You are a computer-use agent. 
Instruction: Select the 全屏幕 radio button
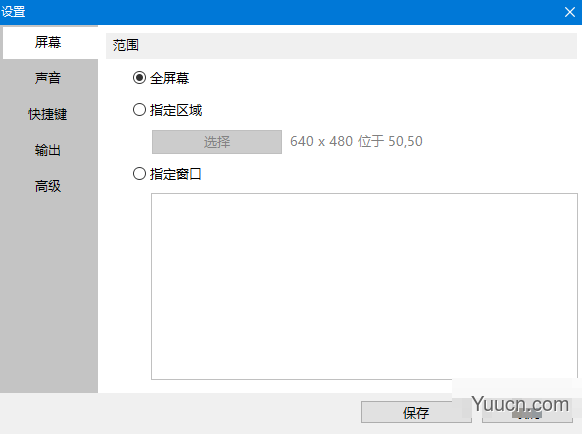(x=139, y=78)
